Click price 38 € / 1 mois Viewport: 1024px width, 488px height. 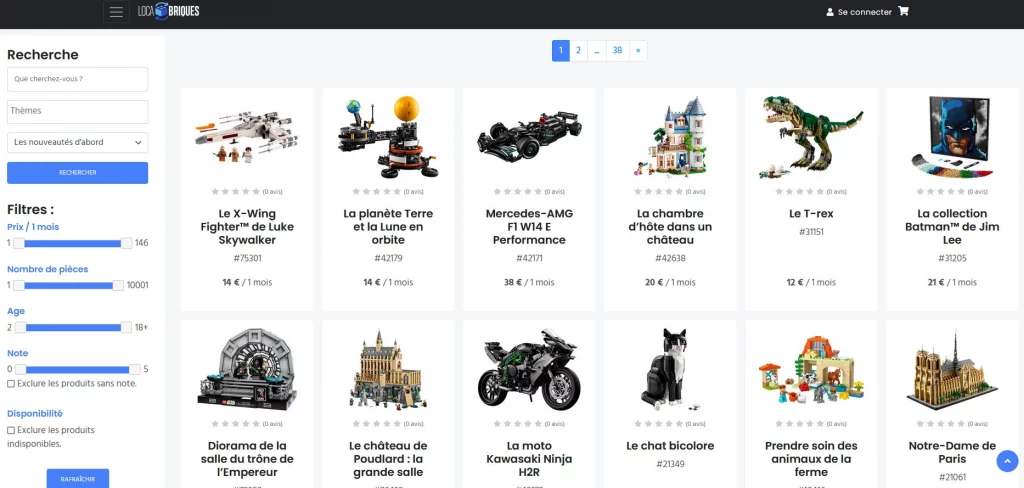click(x=529, y=283)
